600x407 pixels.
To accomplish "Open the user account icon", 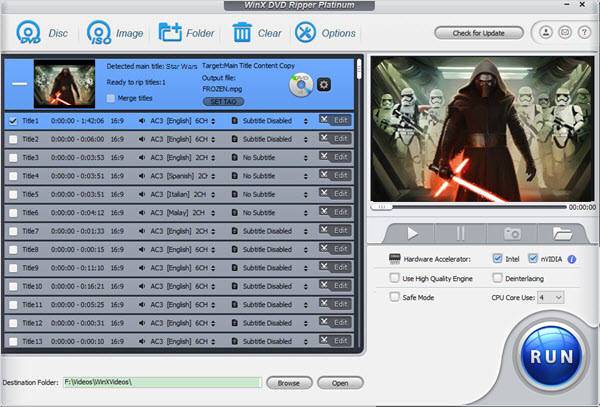I will [546, 32].
